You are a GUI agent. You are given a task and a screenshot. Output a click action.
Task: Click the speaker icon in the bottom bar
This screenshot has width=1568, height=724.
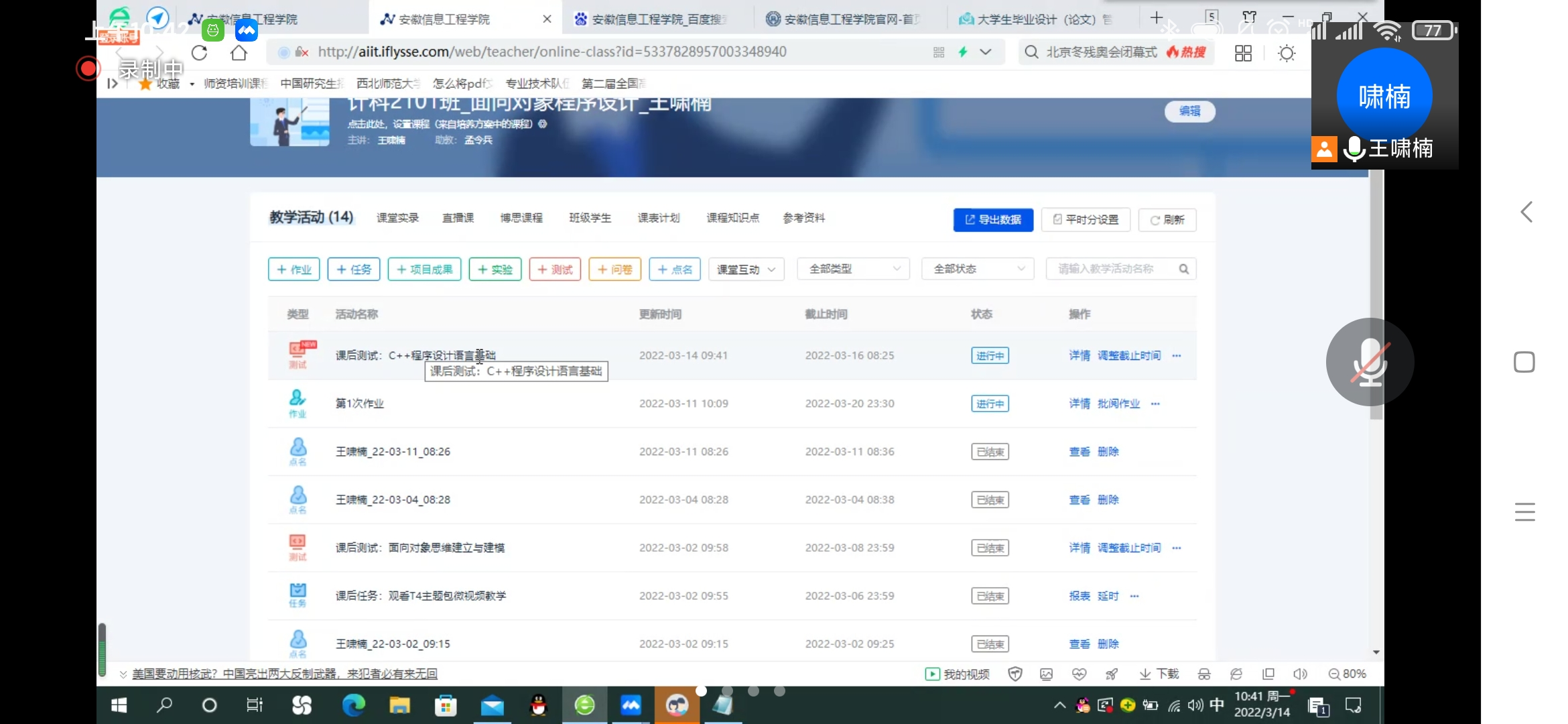[x=1301, y=674]
